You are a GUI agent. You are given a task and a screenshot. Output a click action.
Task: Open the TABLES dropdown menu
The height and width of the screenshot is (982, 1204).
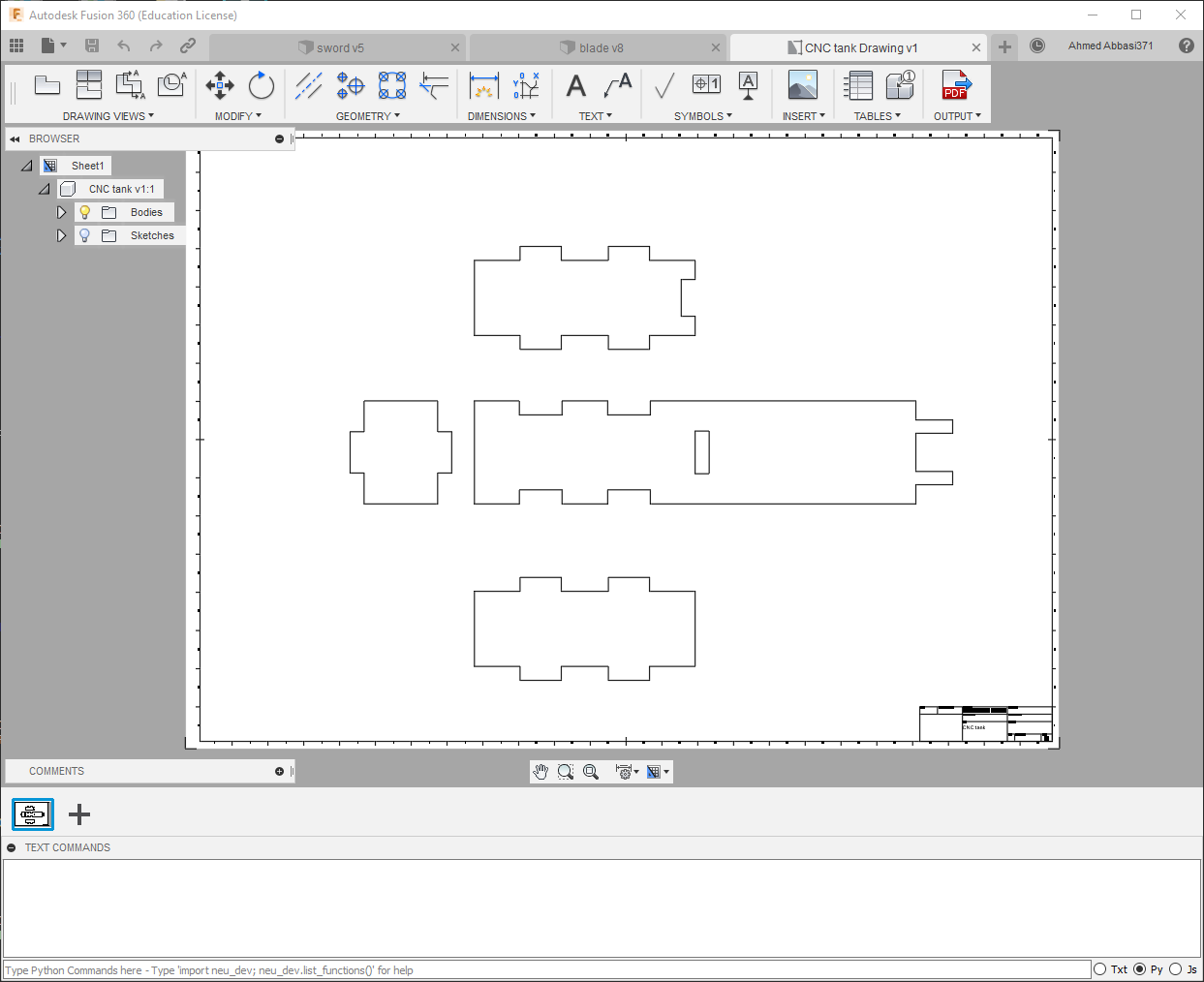point(878,116)
